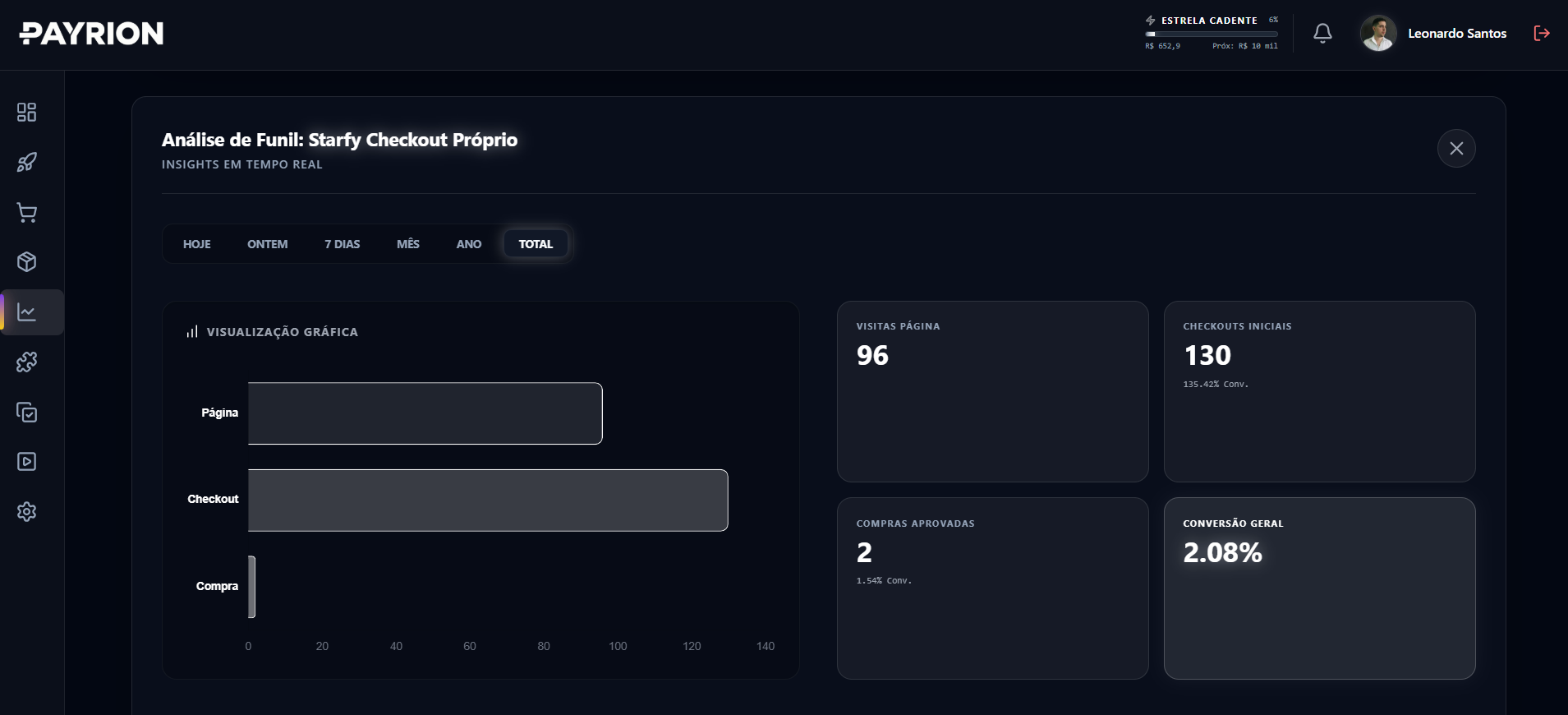
Task: Open the video player icon in sidebar
Action: [x=26, y=461]
